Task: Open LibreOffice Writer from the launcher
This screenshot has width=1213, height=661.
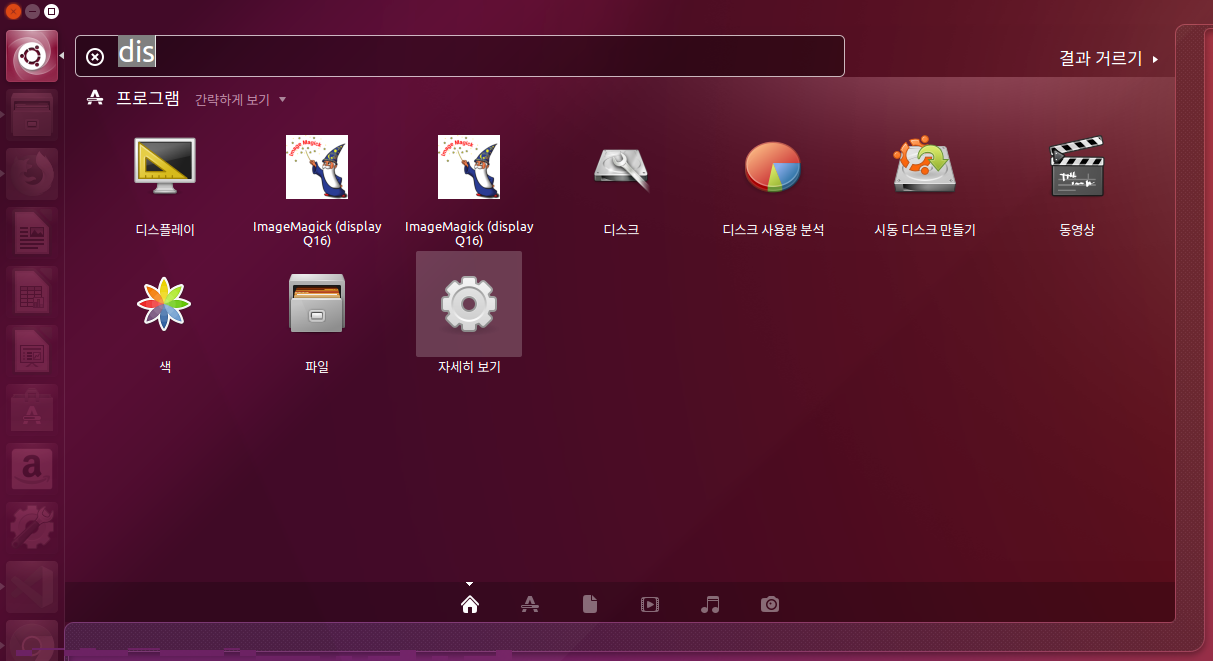Action: 32,233
